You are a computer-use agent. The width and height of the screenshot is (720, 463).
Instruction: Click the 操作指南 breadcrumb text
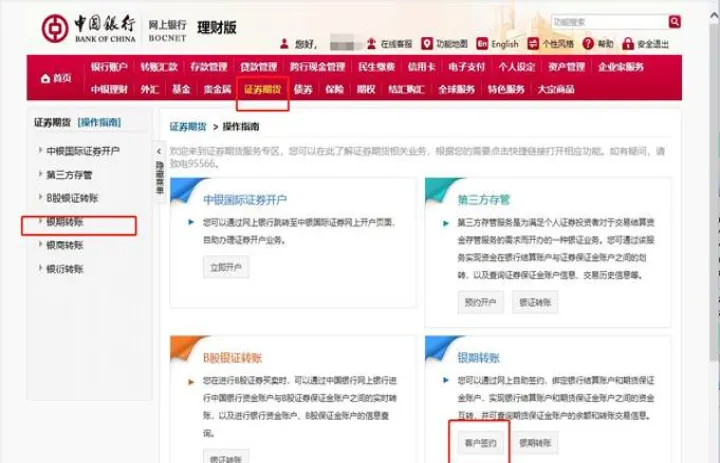(x=241, y=126)
